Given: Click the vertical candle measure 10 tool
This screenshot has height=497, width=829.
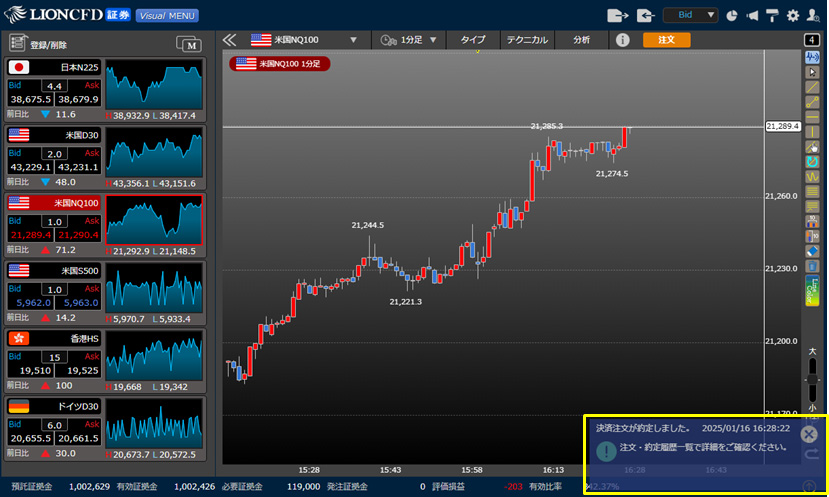Looking at the screenshot, I should (x=812, y=236).
